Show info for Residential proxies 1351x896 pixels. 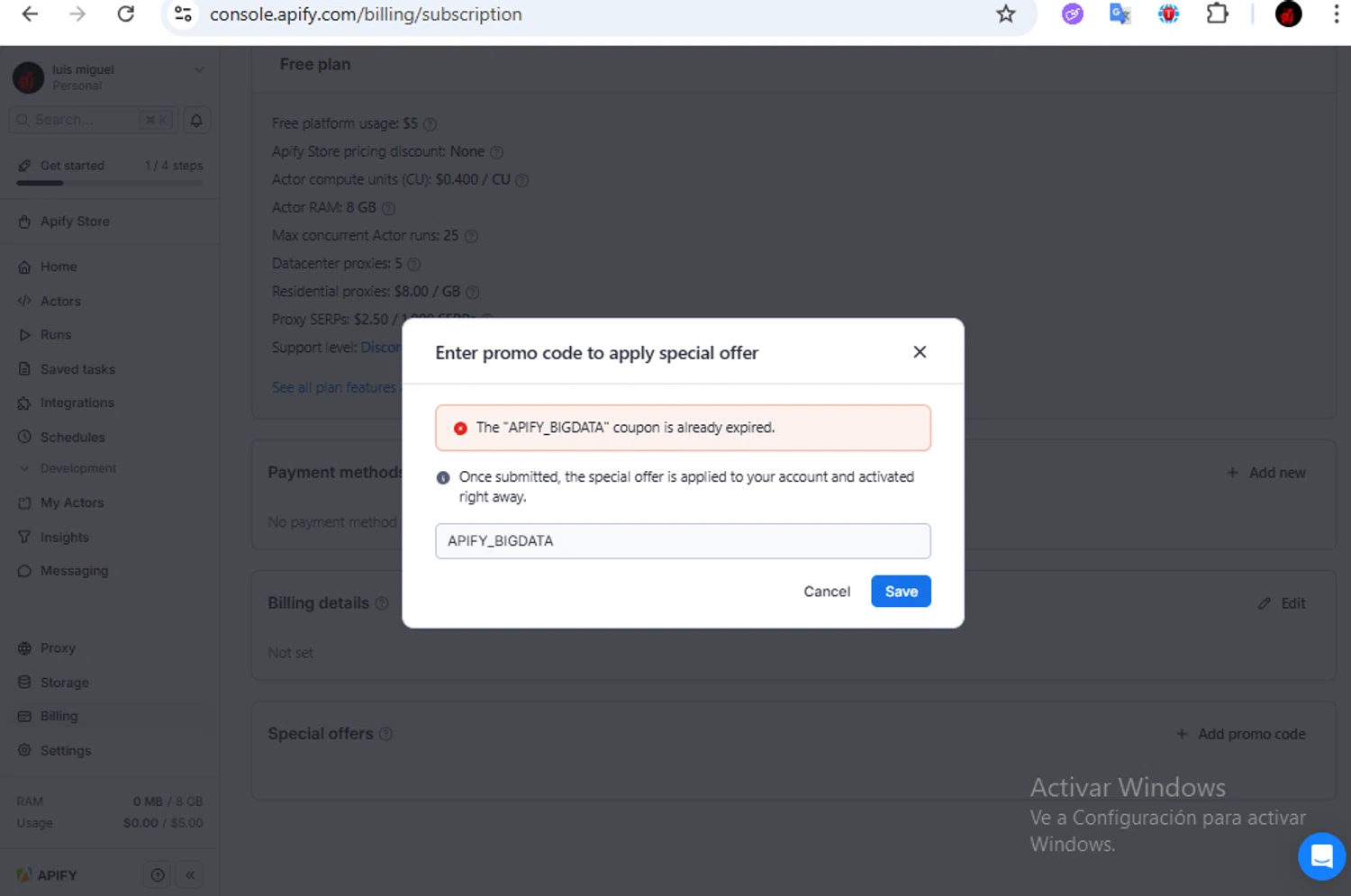pos(472,292)
